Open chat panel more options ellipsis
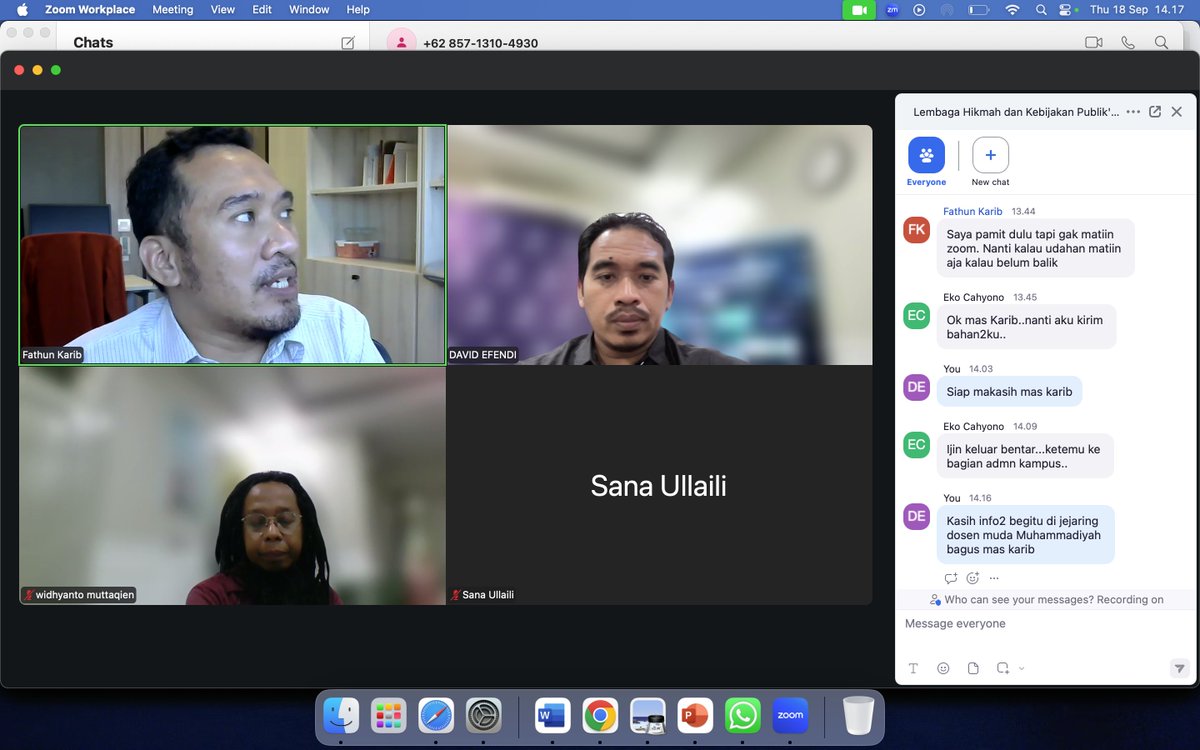Screen dimensions: 1200x750 coord(1133,112)
